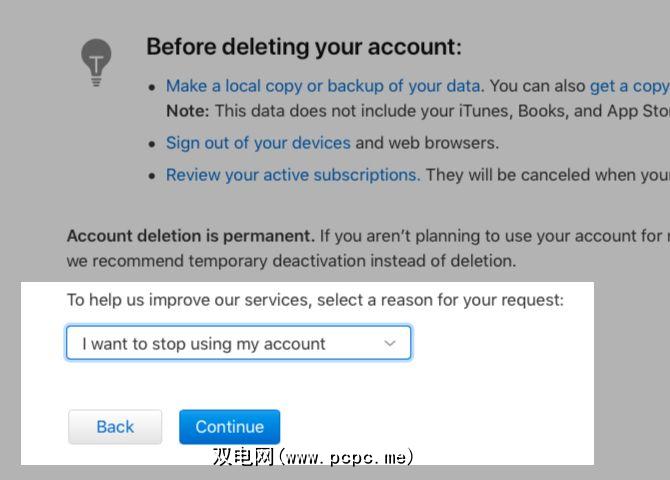Open the 'Sign out of your devices' link
Image resolution: width=670 pixels, height=480 pixels.
coord(258,143)
